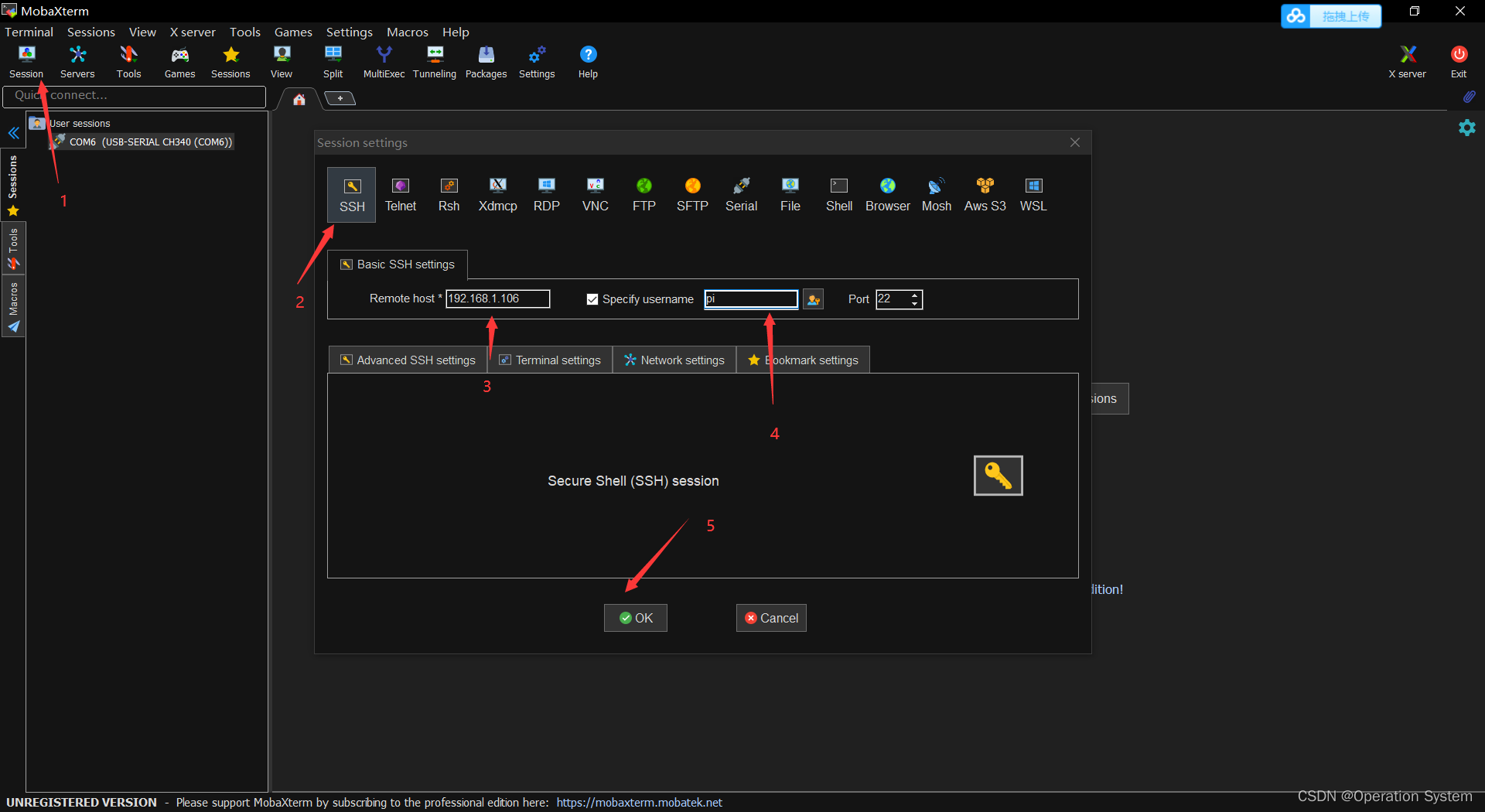Select the VNC session type

click(x=595, y=195)
